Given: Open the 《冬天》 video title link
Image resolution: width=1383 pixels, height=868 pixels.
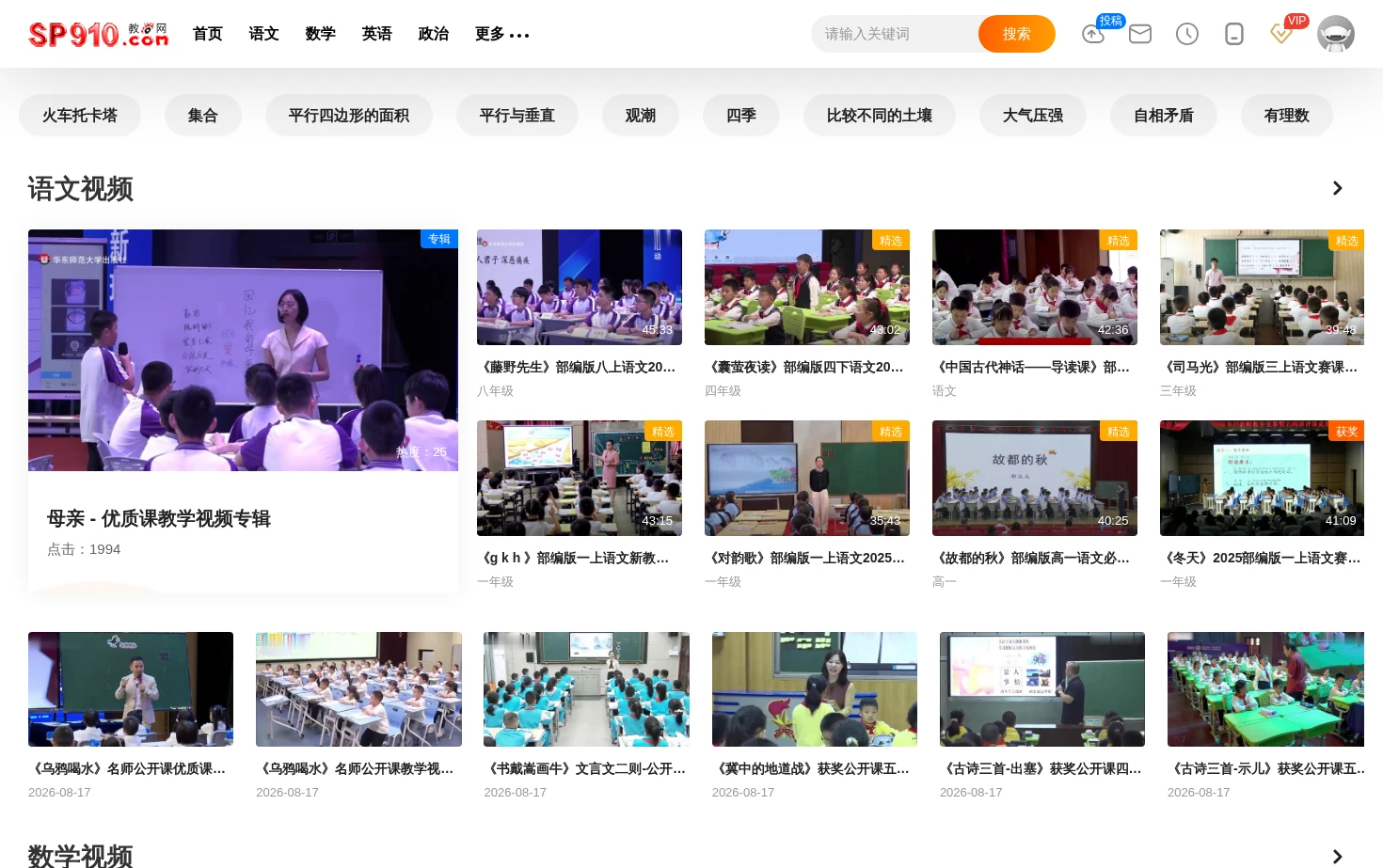Looking at the screenshot, I should click(x=1262, y=558).
